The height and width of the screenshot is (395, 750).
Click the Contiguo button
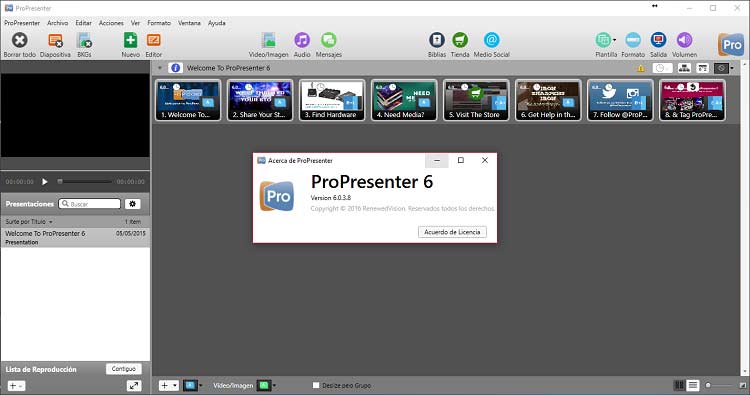pyautogui.click(x=123, y=369)
